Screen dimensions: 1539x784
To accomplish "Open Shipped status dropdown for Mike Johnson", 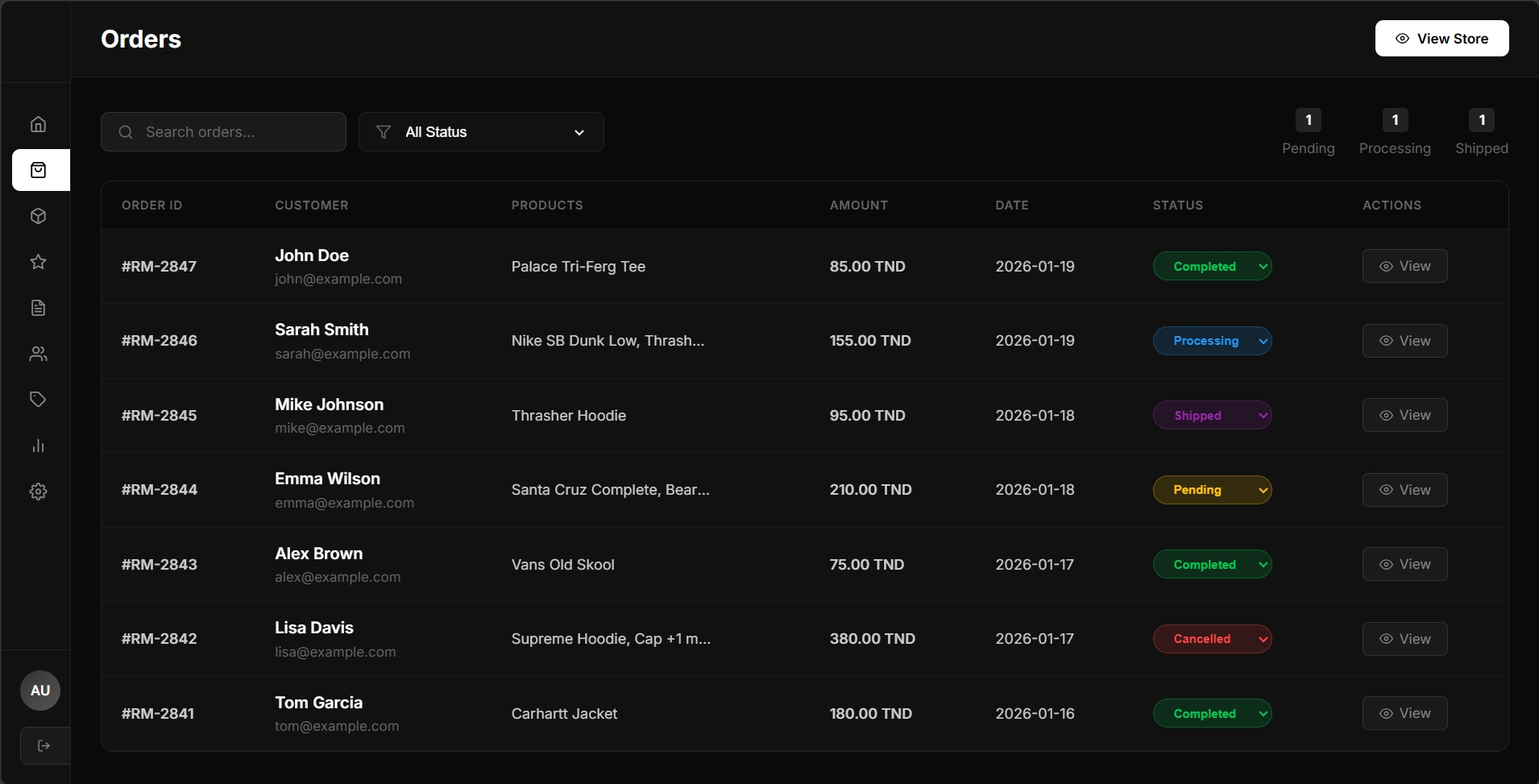I will [x=1212, y=416].
